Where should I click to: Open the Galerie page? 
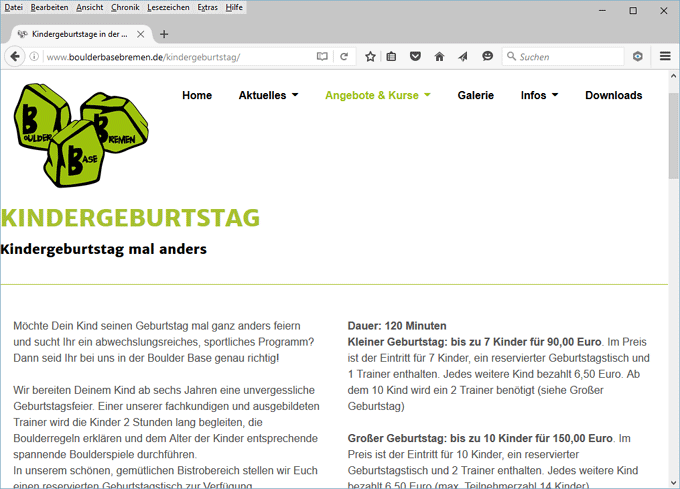pyautogui.click(x=476, y=95)
